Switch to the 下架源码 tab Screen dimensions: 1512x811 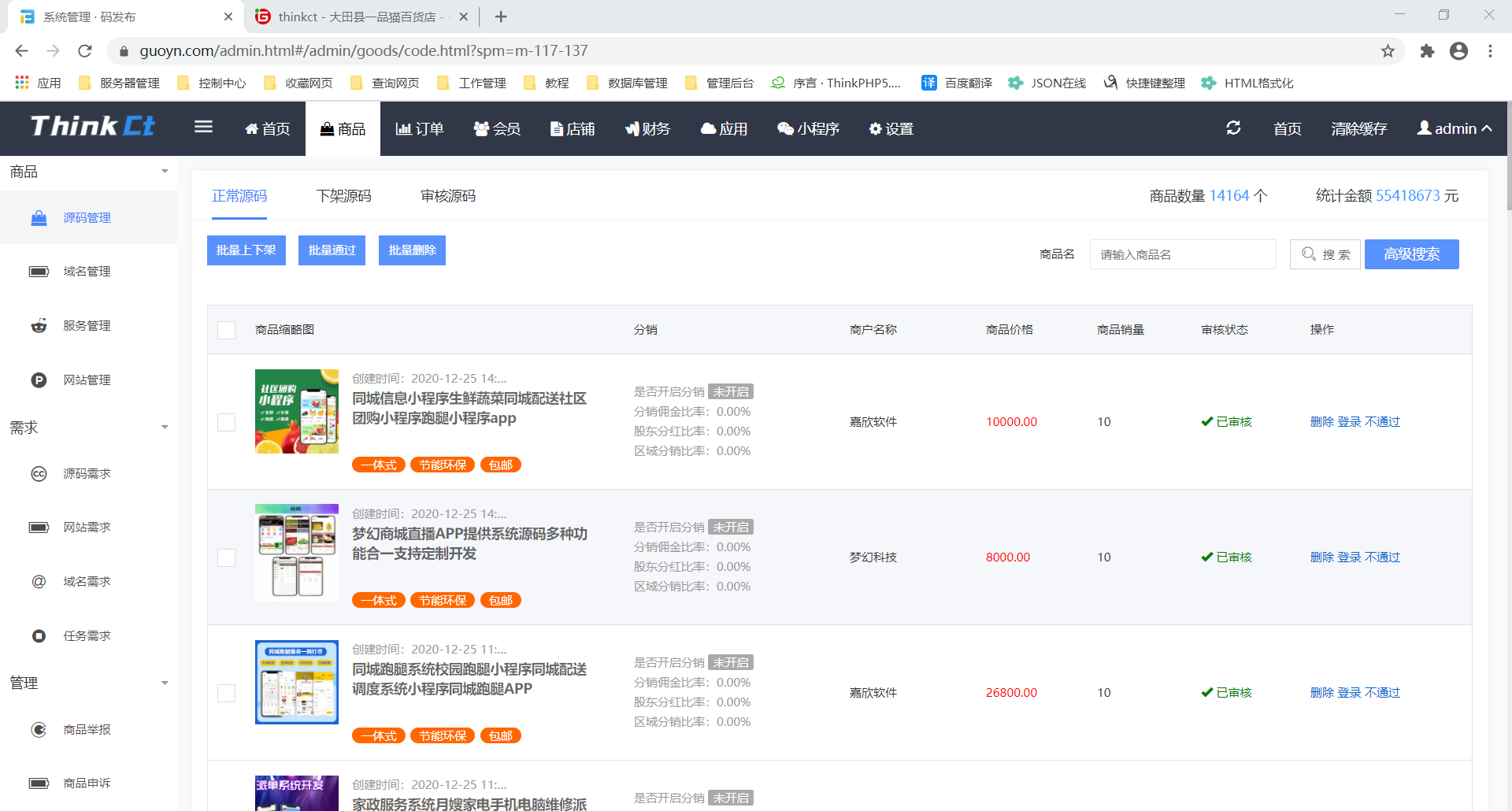coord(343,196)
